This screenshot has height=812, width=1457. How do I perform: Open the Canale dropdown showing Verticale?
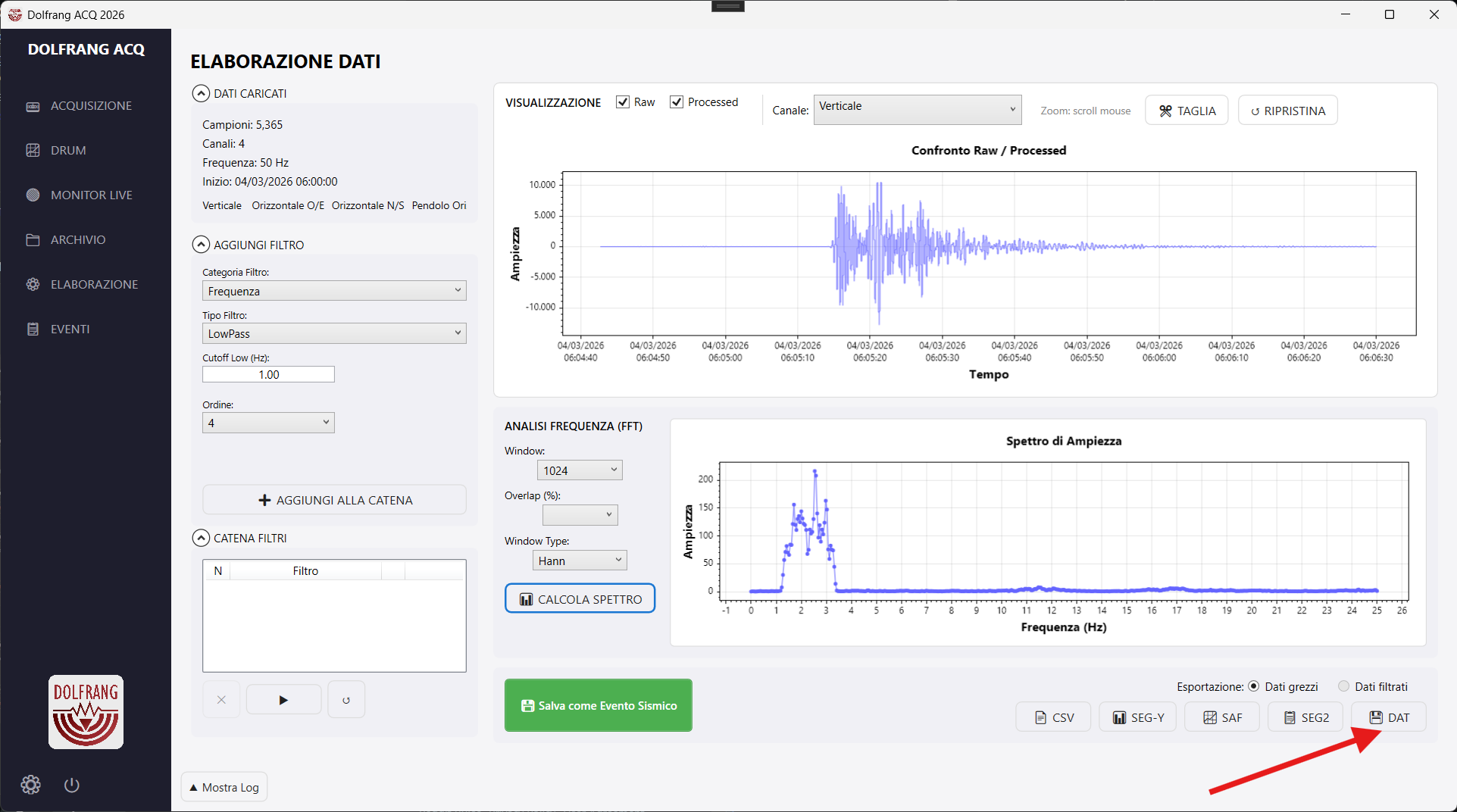[917, 110]
